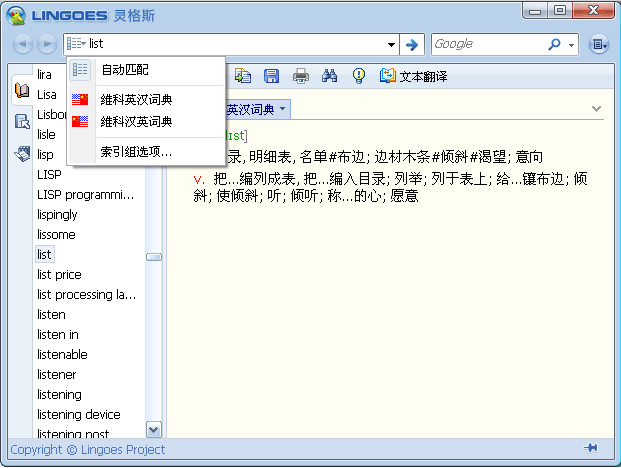Image resolution: width=621 pixels, height=468 pixels.
Task: Select uppercase 'LISP' entry
Action: 49,175
